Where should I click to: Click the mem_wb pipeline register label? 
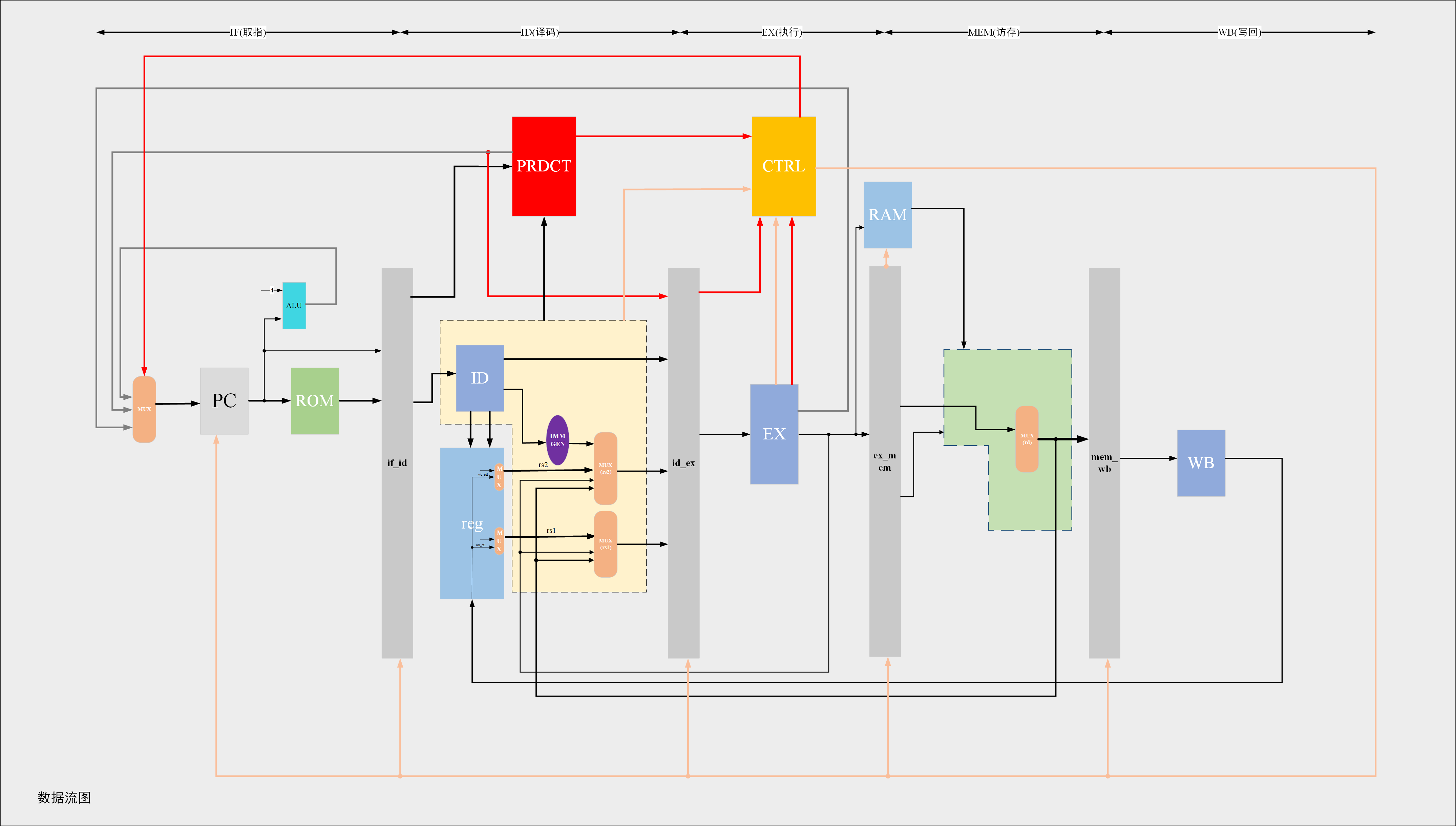[1104, 463]
